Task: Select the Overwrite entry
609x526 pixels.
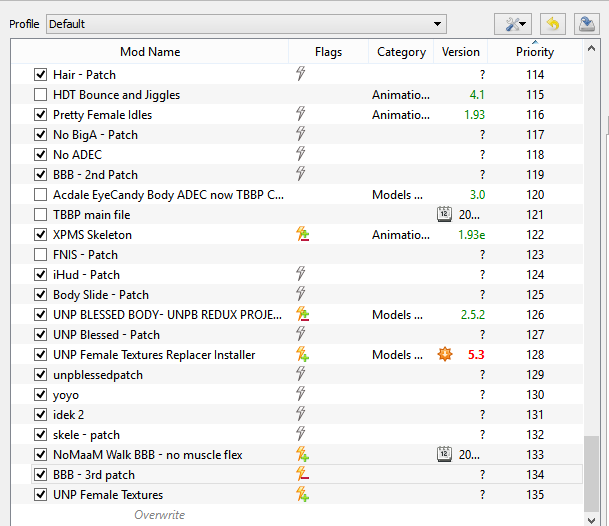Action: [159, 515]
